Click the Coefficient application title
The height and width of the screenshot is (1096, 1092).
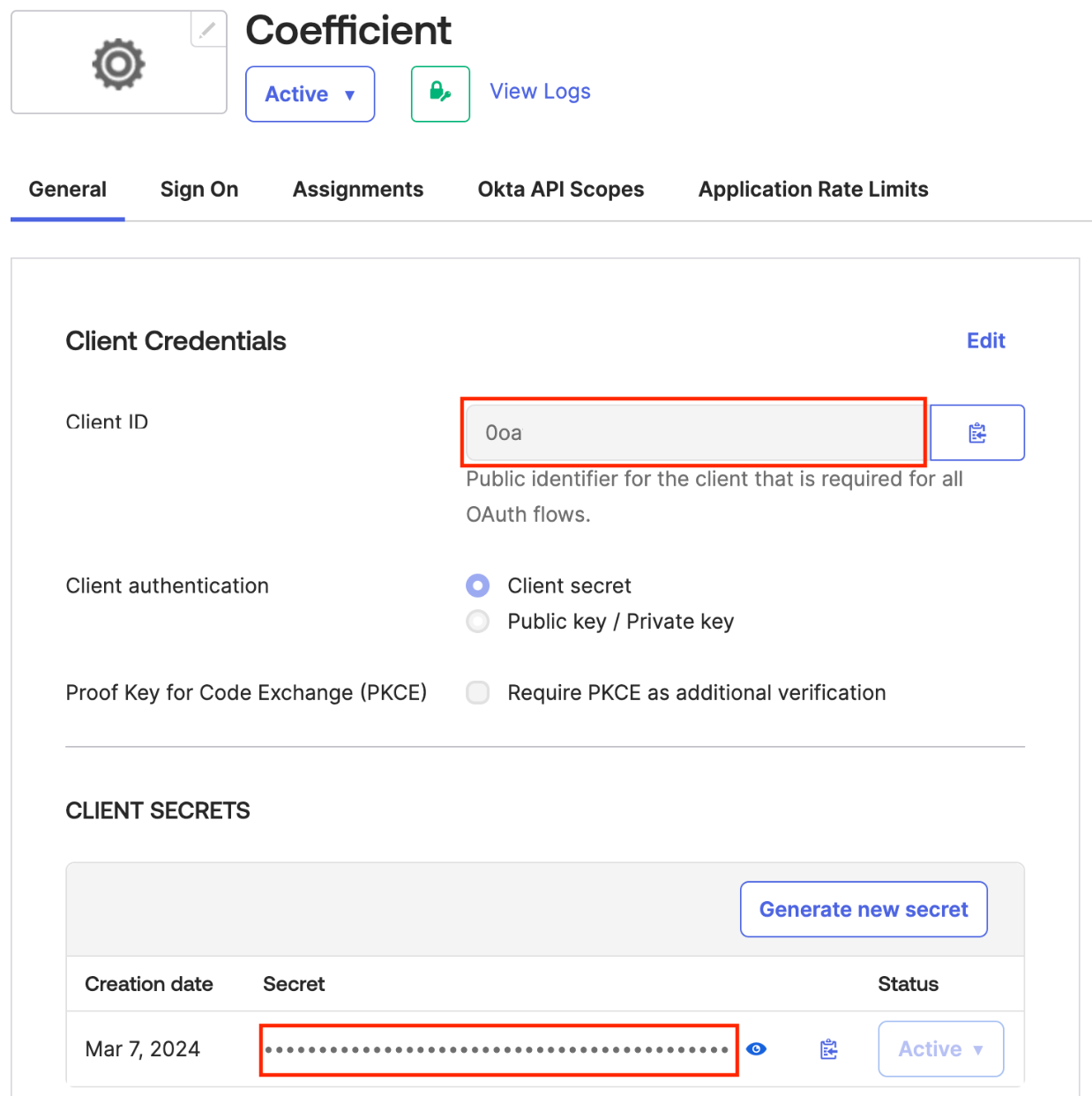click(348, 31)
